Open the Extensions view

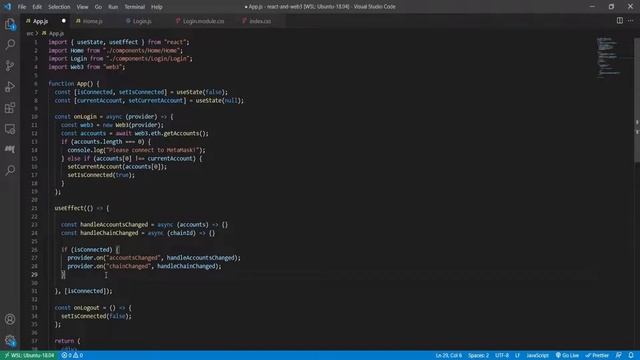(x=10, y=108)
